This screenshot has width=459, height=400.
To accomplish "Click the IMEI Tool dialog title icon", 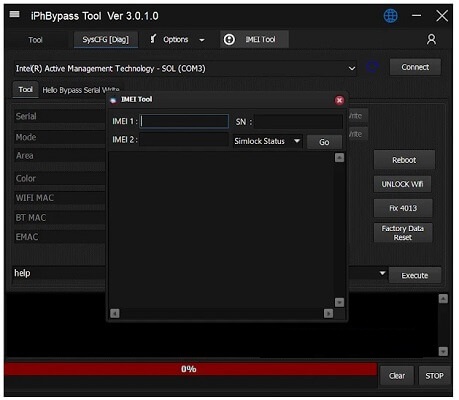I will click(114, 100).
